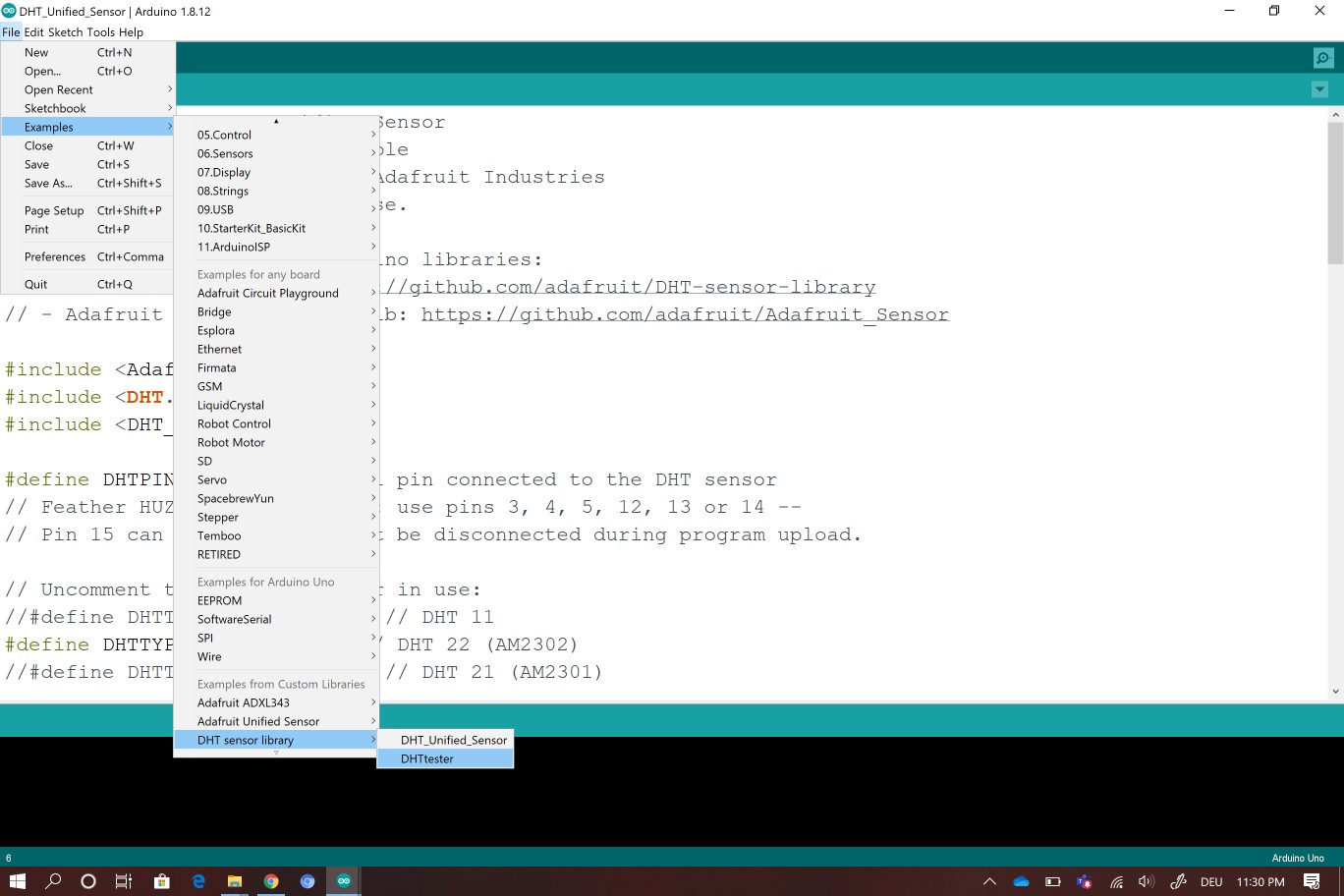Choose Open... from the File menu
This screenshot has height=896, width=1344.
(x=88, y=71)
